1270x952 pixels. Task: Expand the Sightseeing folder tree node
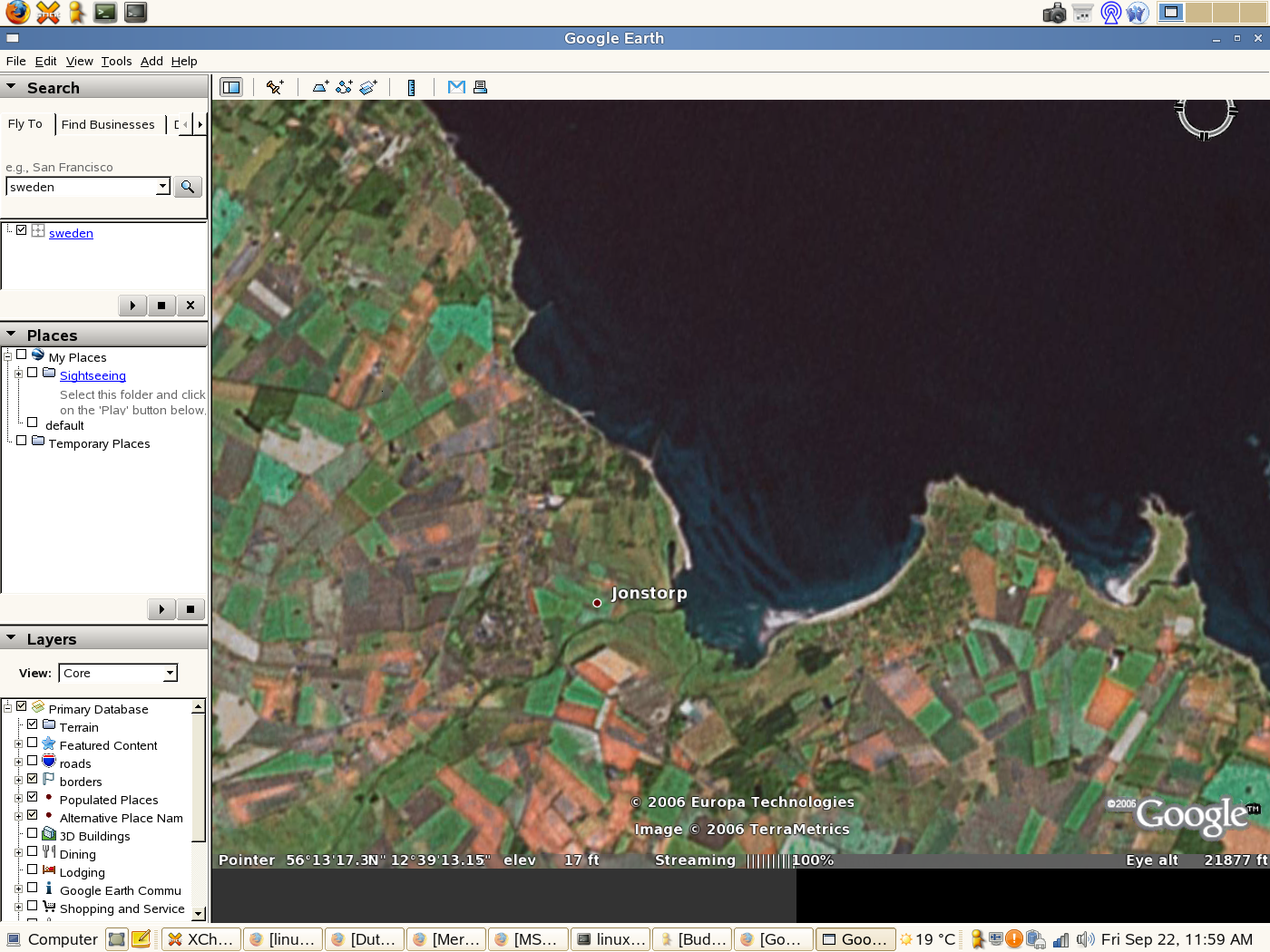click(x=18, y=374)
